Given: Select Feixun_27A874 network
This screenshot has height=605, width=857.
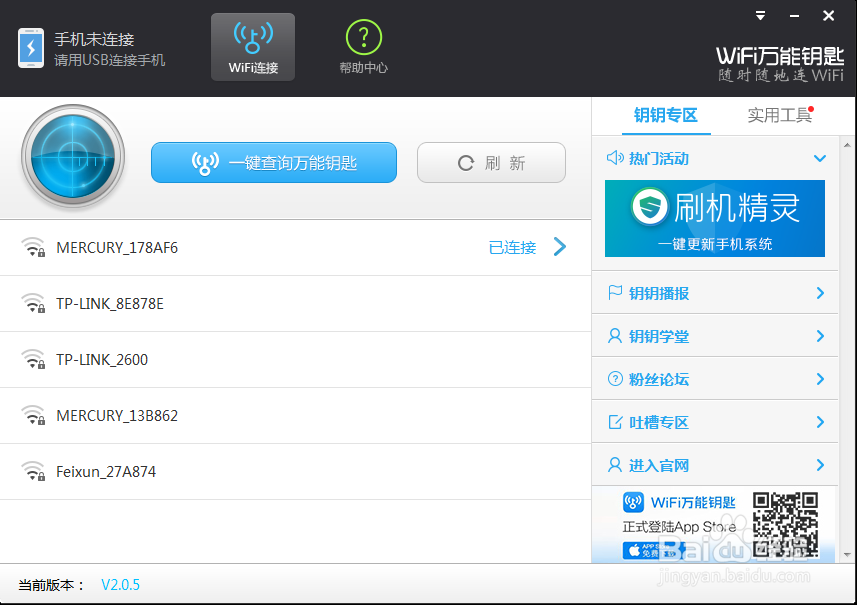Looking at the screenshot, I should pyautogui.click(x=295, y=472).
